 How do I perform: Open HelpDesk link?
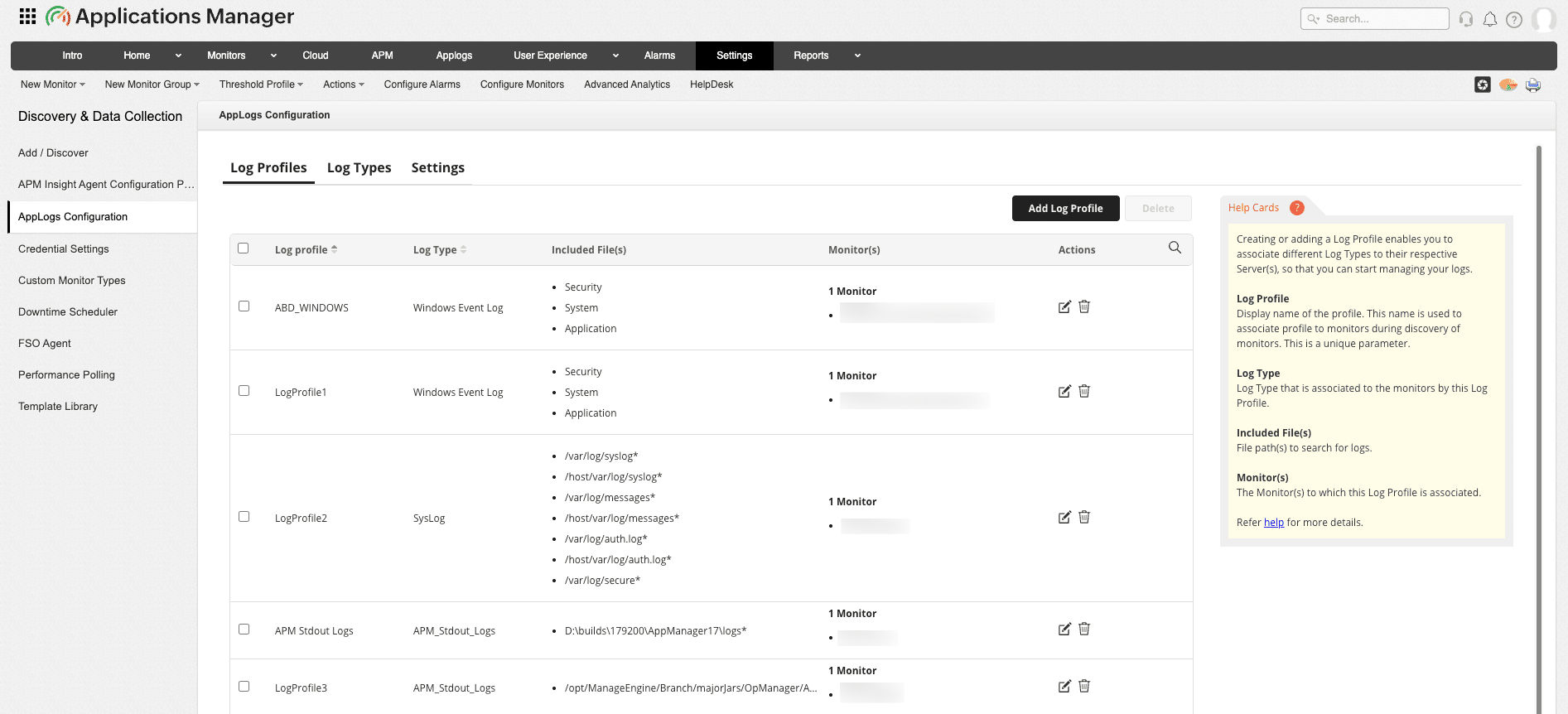click(712, 84)
